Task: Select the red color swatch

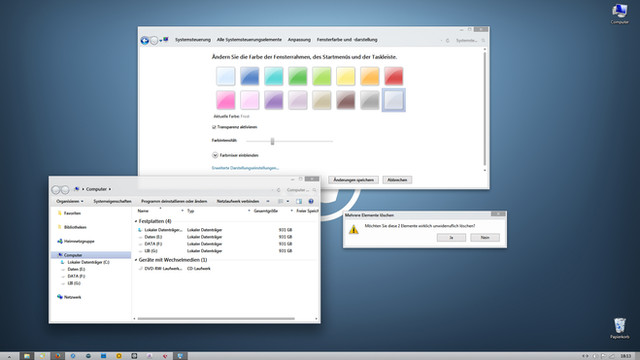Action: (x=393, y=76)
